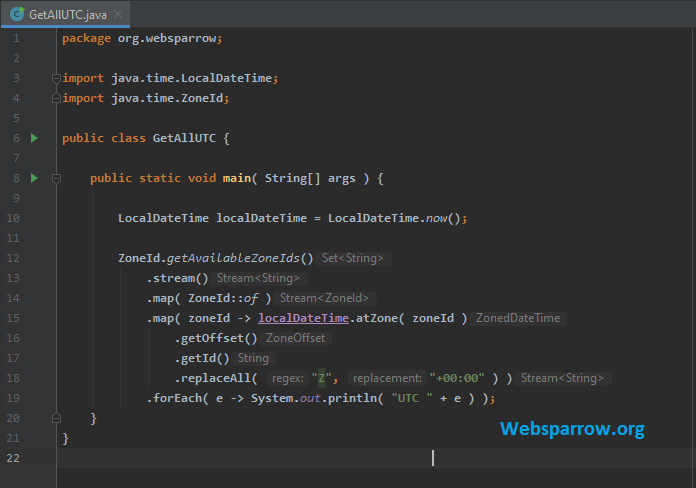Click the Java class icon on the GetAllUTC.java tab
This screenshot has height=488, width=696.
coord(17,14)
